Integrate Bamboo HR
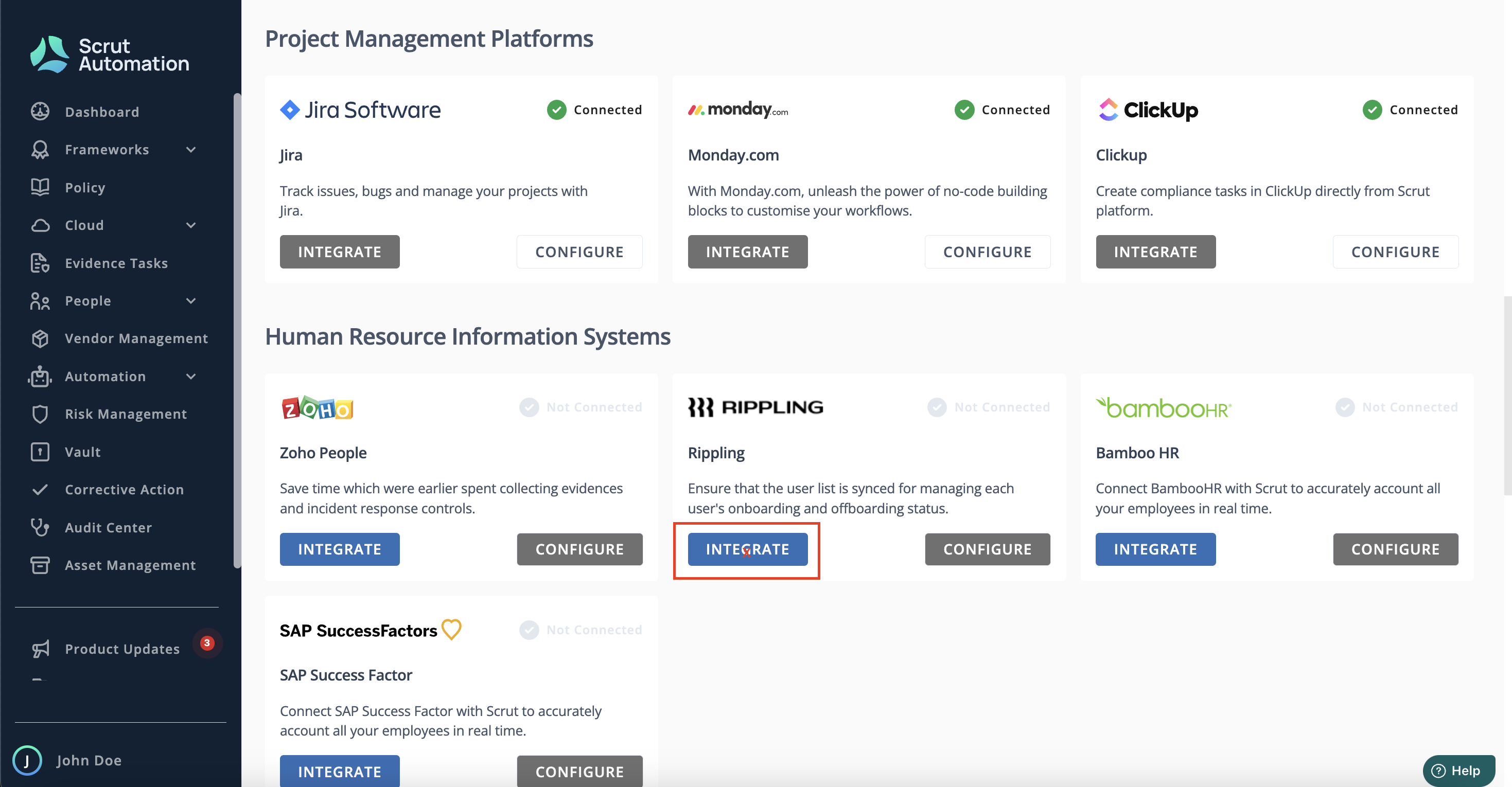 1155,549
